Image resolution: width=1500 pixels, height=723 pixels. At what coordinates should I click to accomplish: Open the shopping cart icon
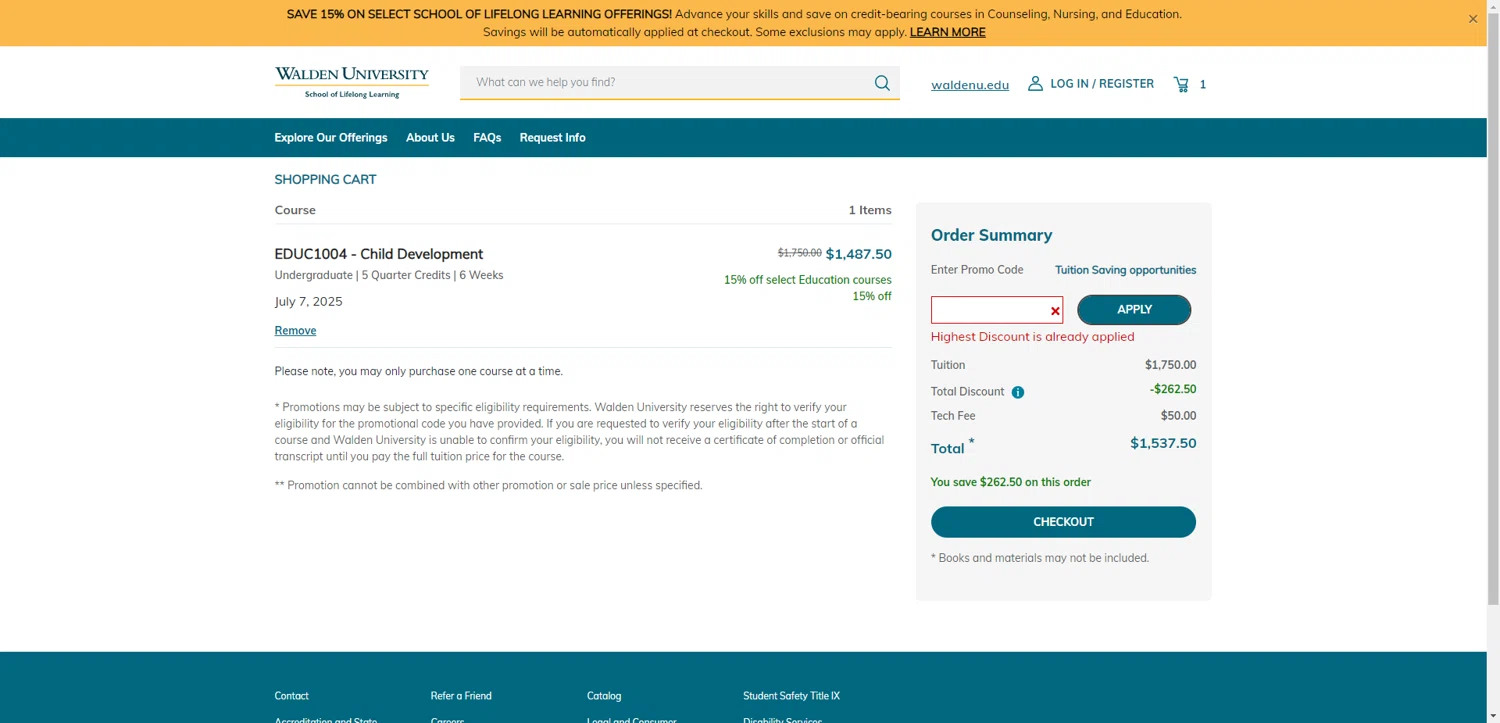(x=1181, y=84)
